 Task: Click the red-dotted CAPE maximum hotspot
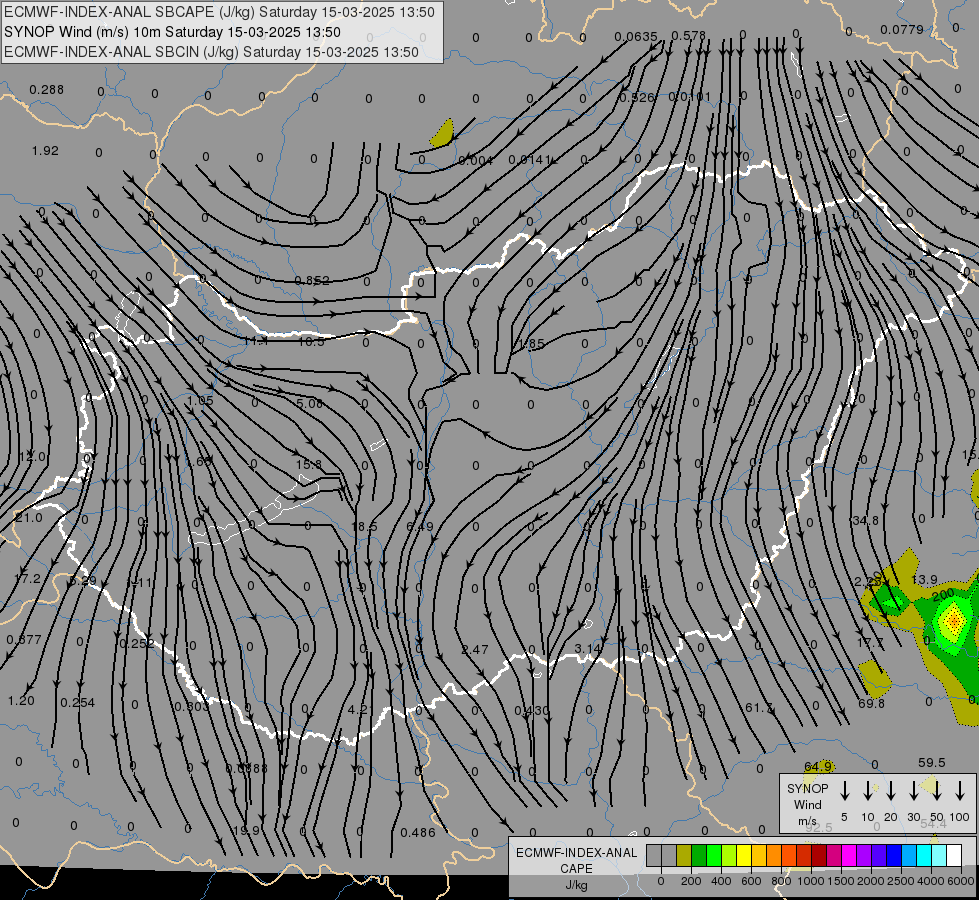pyautogui.click(x=953, y=620)
